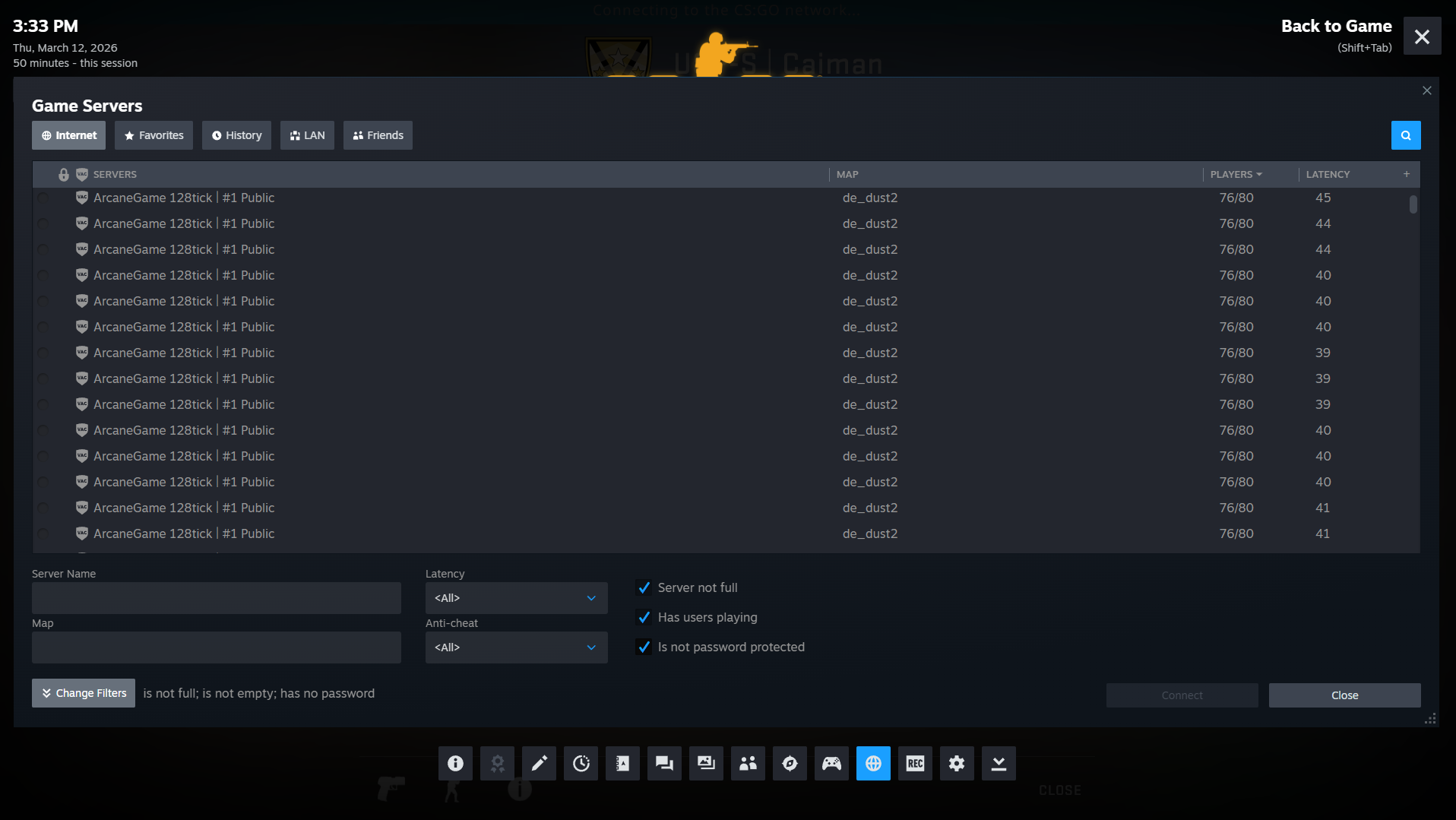The width and height of the screenshot is (1456, 820).
Task: Grab the window resize grip corner
Action: (1430, 718)
